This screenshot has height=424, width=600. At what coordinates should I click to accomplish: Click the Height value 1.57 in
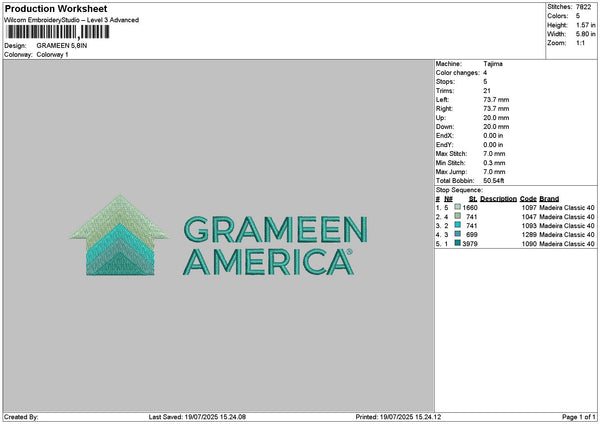tap(585, 25)
